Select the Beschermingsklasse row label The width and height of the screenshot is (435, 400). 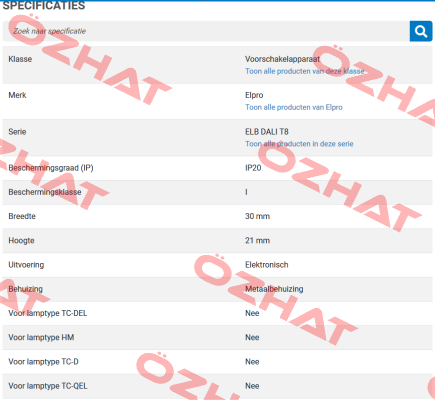45,192
